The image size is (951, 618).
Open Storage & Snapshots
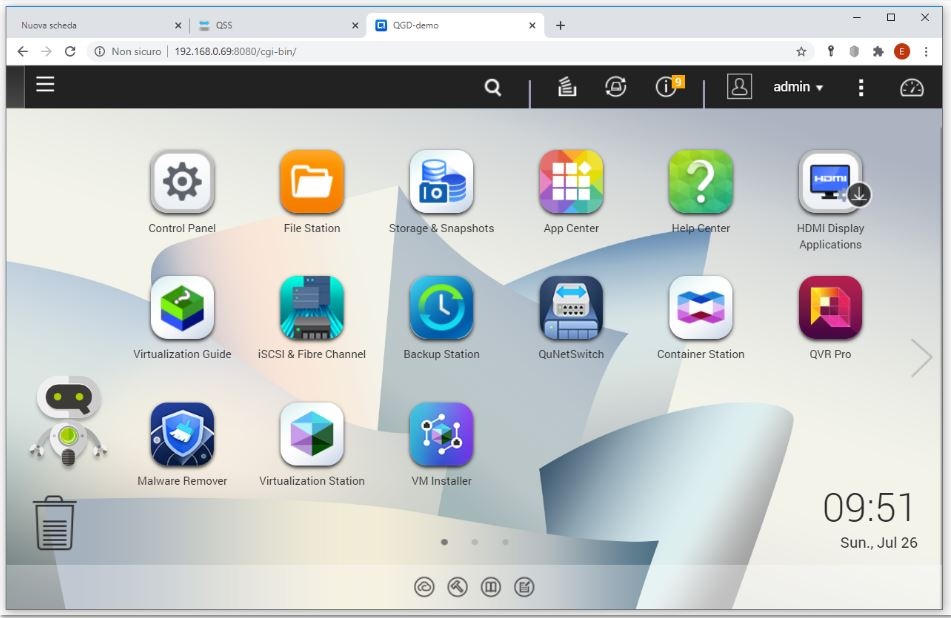(441, 183)
